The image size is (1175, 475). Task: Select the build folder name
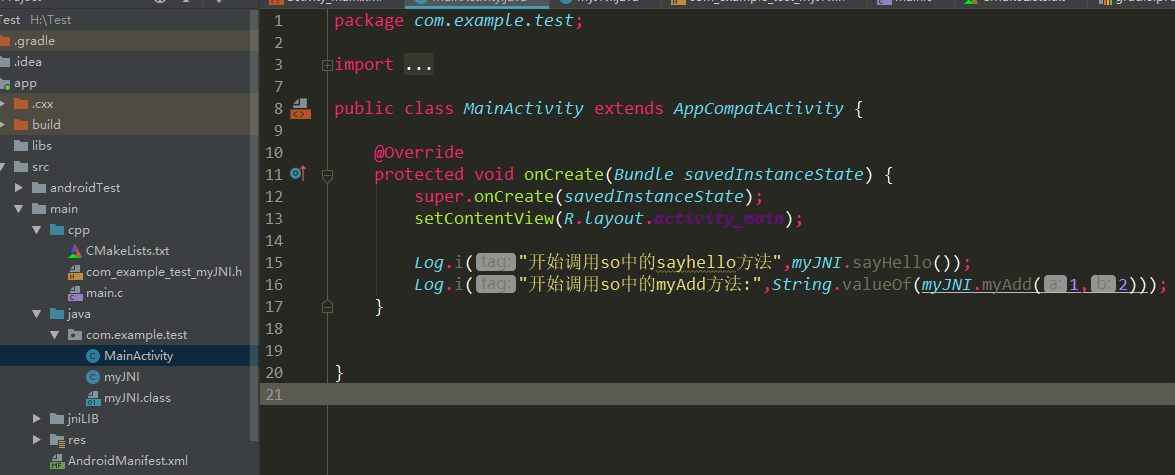(46, 125)
